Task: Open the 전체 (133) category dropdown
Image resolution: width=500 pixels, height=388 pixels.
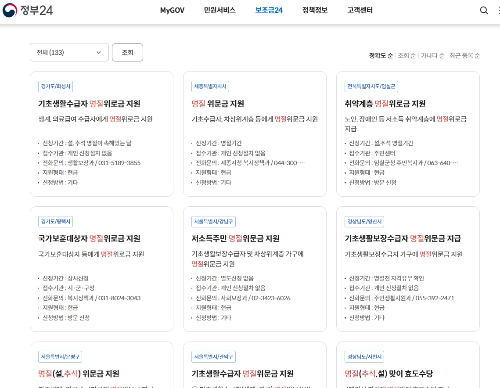Action: click(69, 52)
